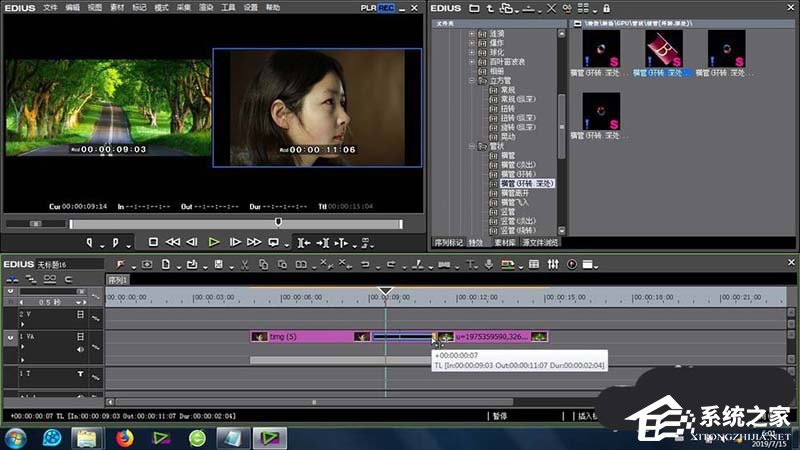Click the Firefox icon in the taskbar
800x450 pixels.
[124, 437]
